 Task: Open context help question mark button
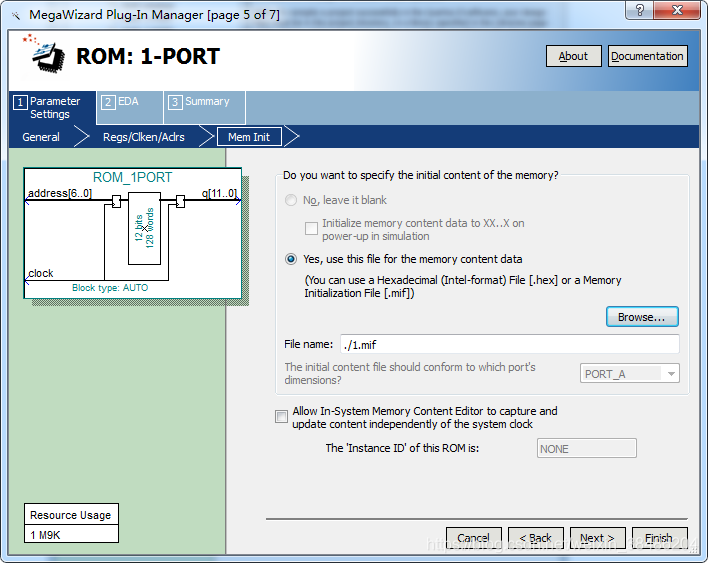639,10
